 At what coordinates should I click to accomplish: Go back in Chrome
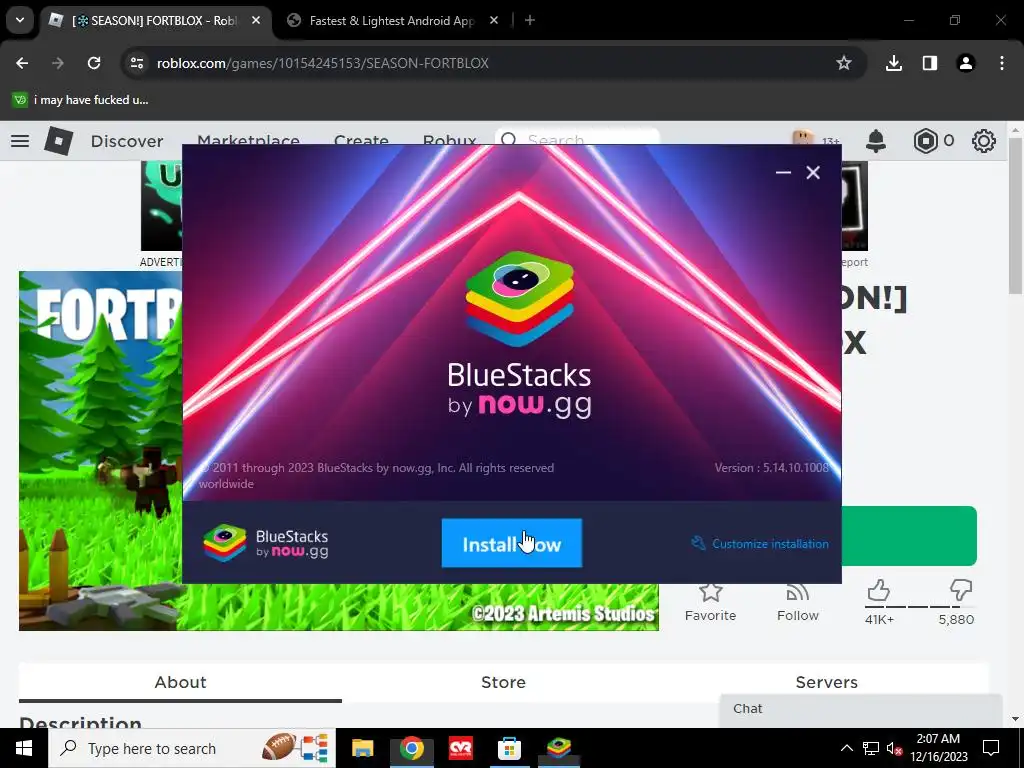pyautogui.click(x=22, y=63)
